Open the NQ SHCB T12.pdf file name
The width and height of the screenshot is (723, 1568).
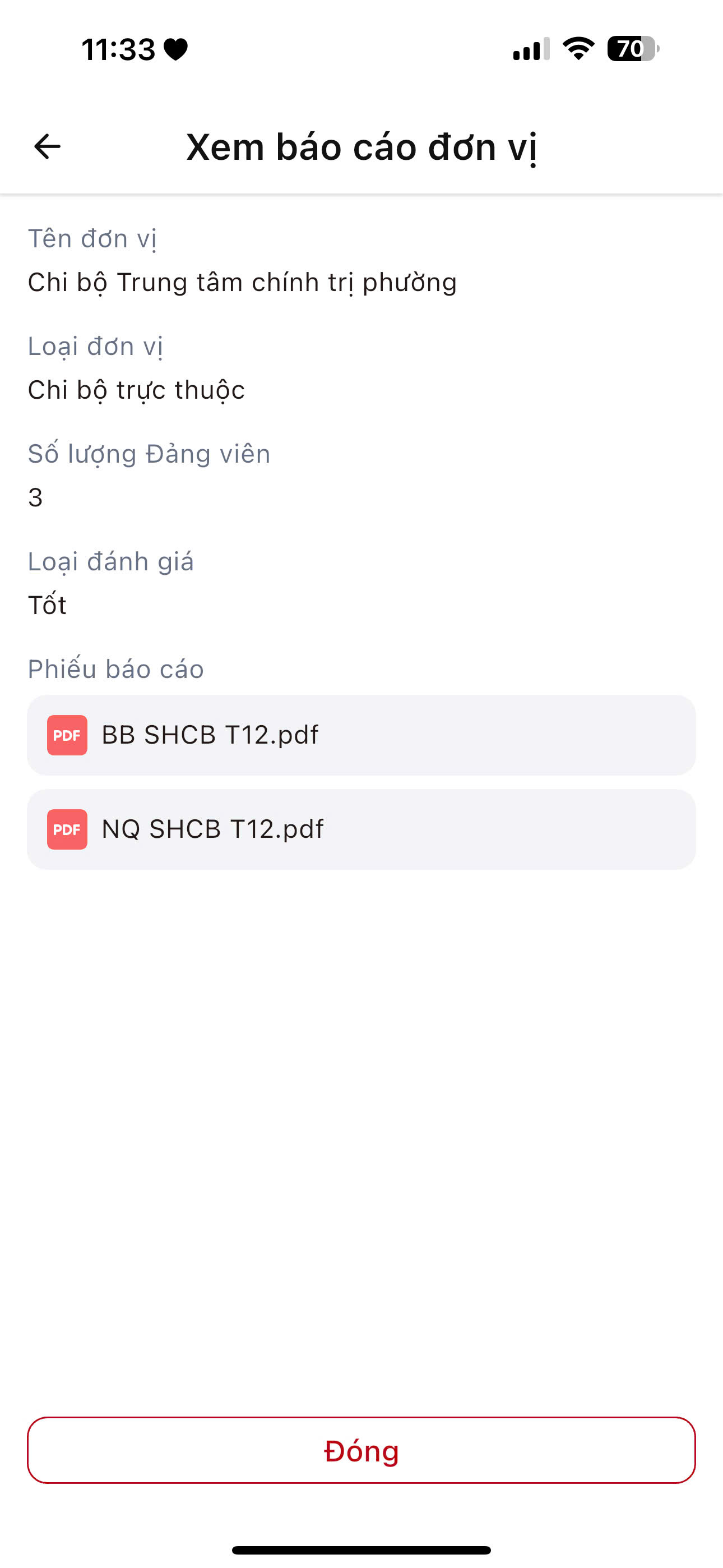point(212,829)
